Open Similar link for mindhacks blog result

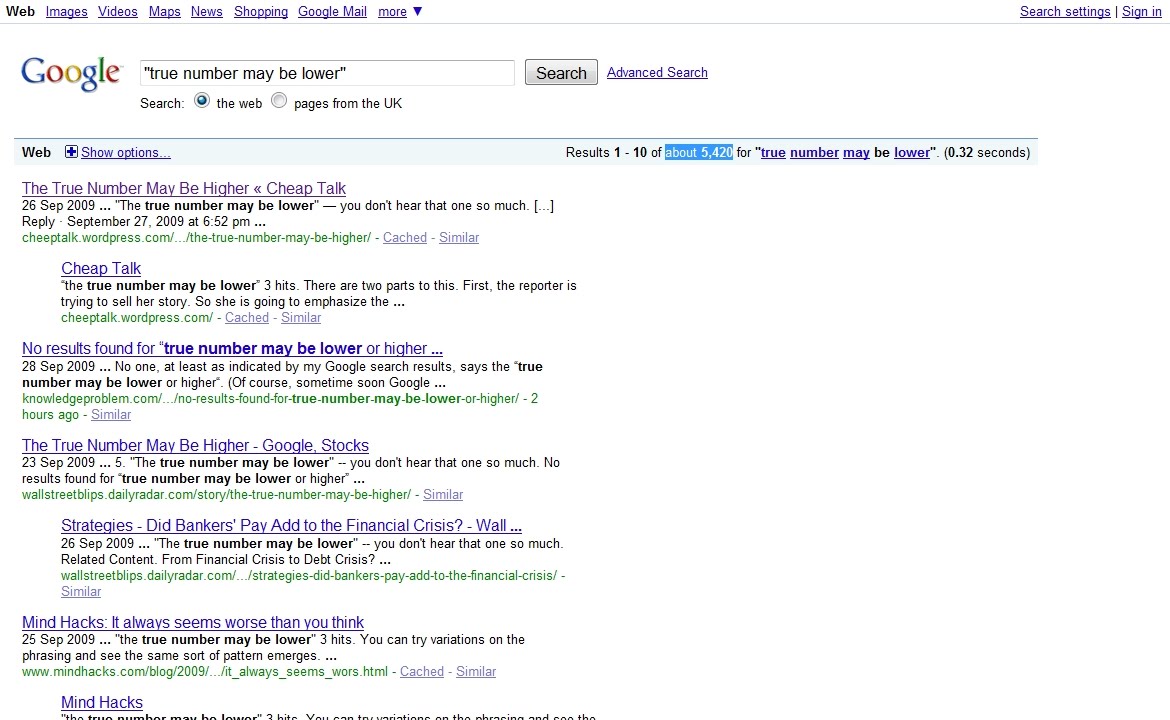click(476, 672)
